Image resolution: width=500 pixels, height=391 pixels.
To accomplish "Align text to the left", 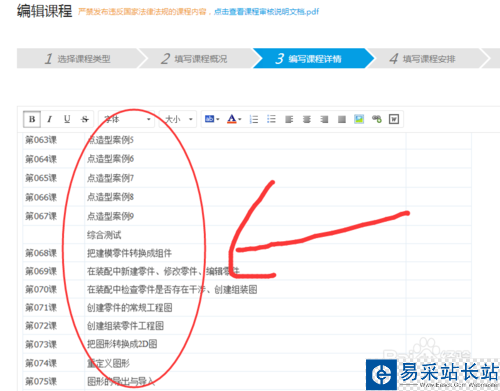I will (x=289, y=119).
